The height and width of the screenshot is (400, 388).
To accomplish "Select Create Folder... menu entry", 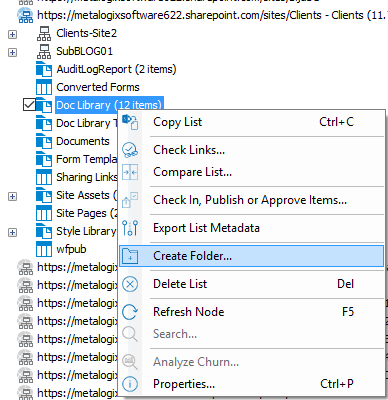I will [252, 256].
